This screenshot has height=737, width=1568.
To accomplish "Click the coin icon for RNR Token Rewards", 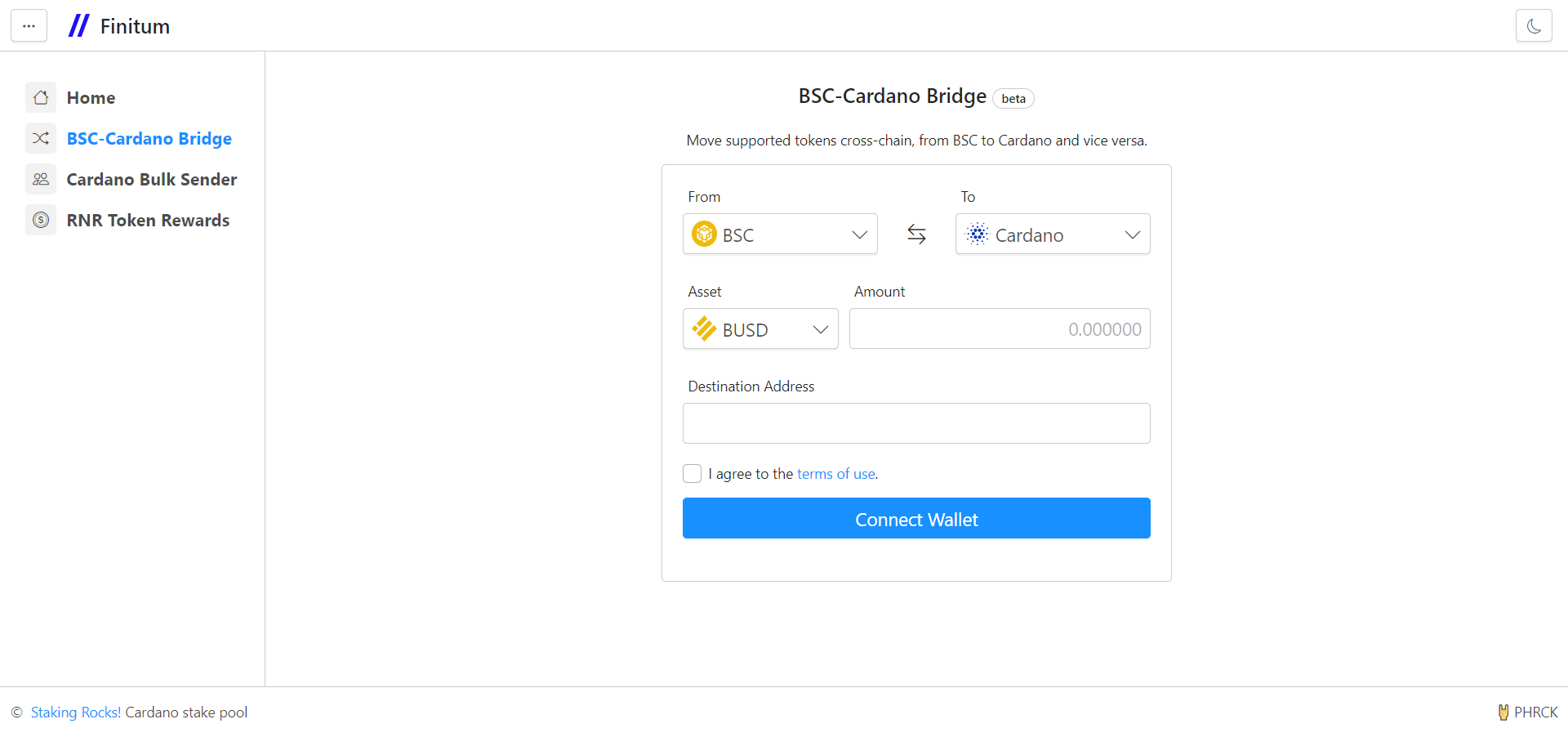I will [41, 220].
